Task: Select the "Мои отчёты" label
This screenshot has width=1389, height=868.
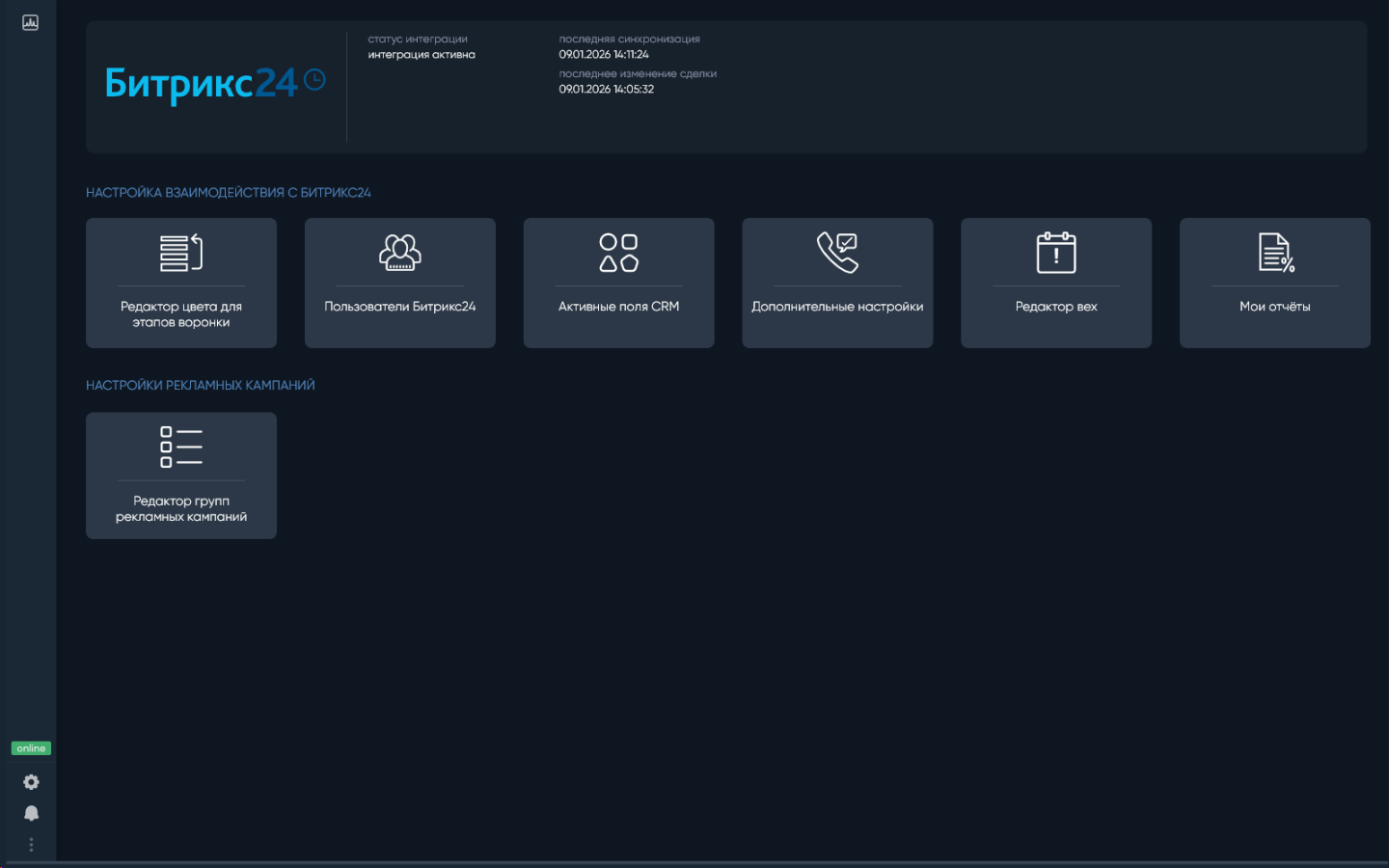Action: 1274,307
